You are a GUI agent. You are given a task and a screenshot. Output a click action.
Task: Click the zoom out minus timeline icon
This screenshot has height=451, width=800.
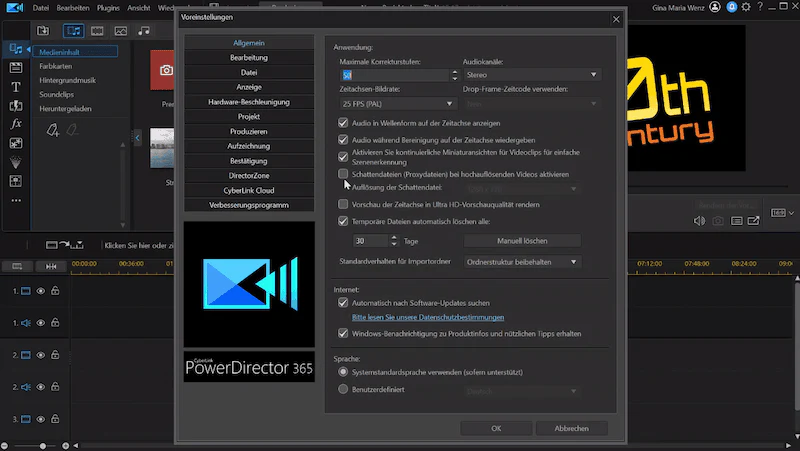(4, 446)
